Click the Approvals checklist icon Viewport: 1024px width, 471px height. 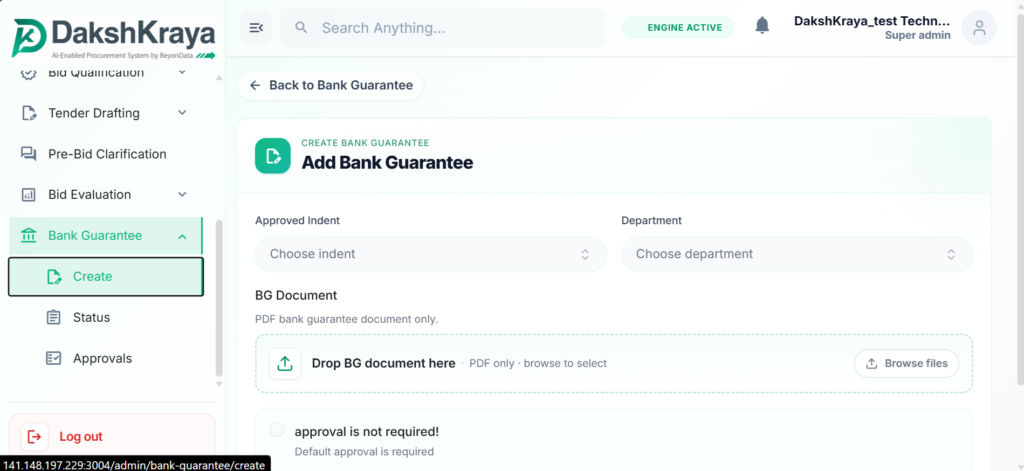coord(54,359)
